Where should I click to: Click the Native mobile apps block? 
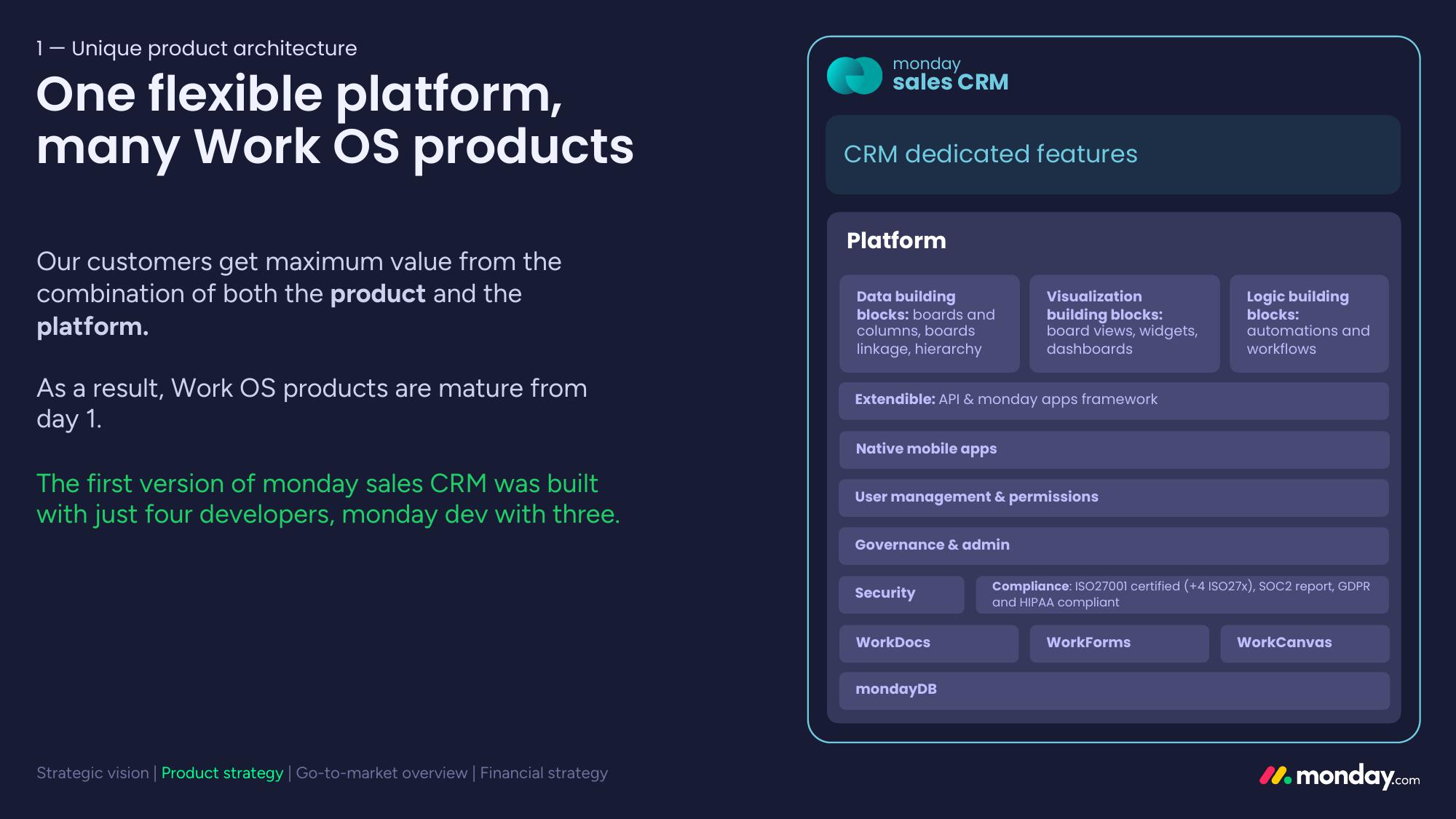coord(1116,447)
